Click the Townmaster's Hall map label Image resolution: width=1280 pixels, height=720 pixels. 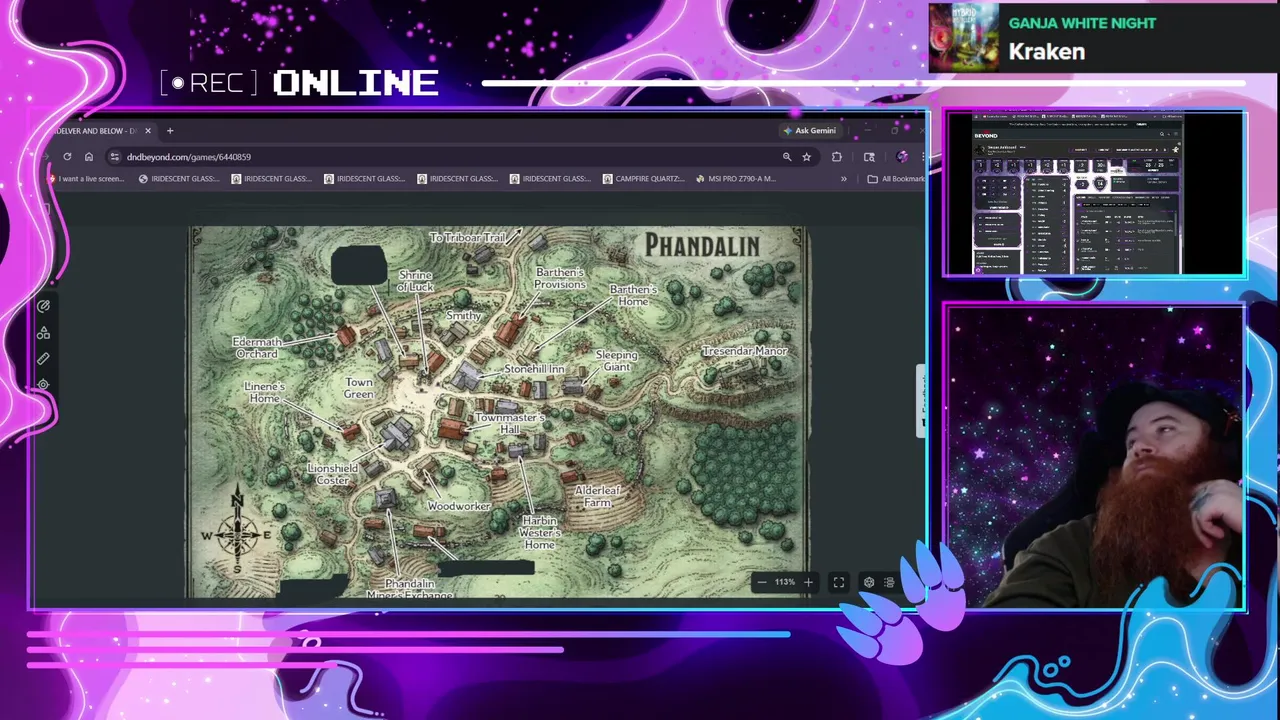tap(510, 423)
